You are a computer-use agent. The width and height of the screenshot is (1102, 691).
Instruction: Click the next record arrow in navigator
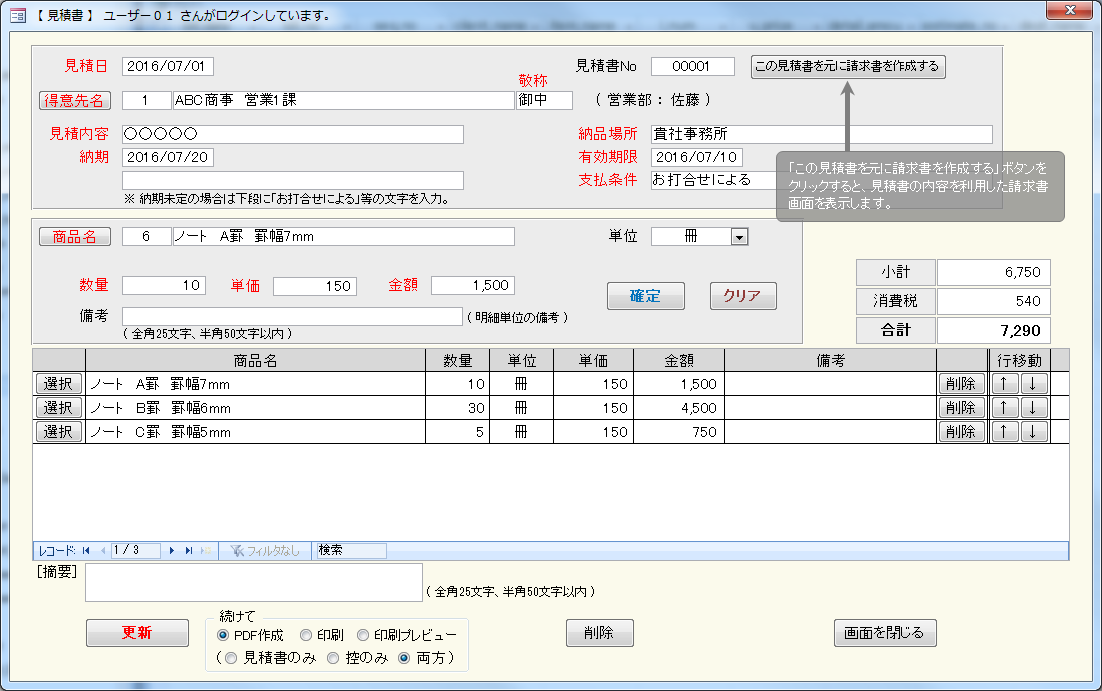click(x=172, y=551)
